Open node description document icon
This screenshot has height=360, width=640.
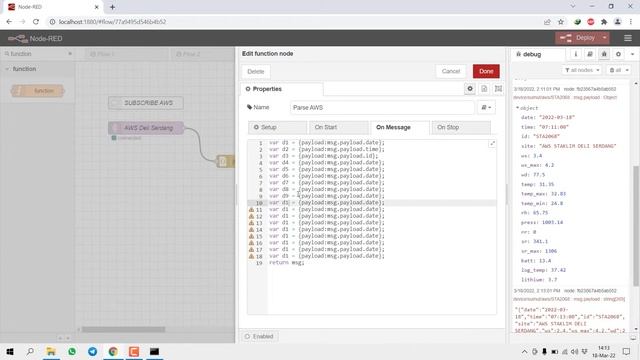pos(484,89)
